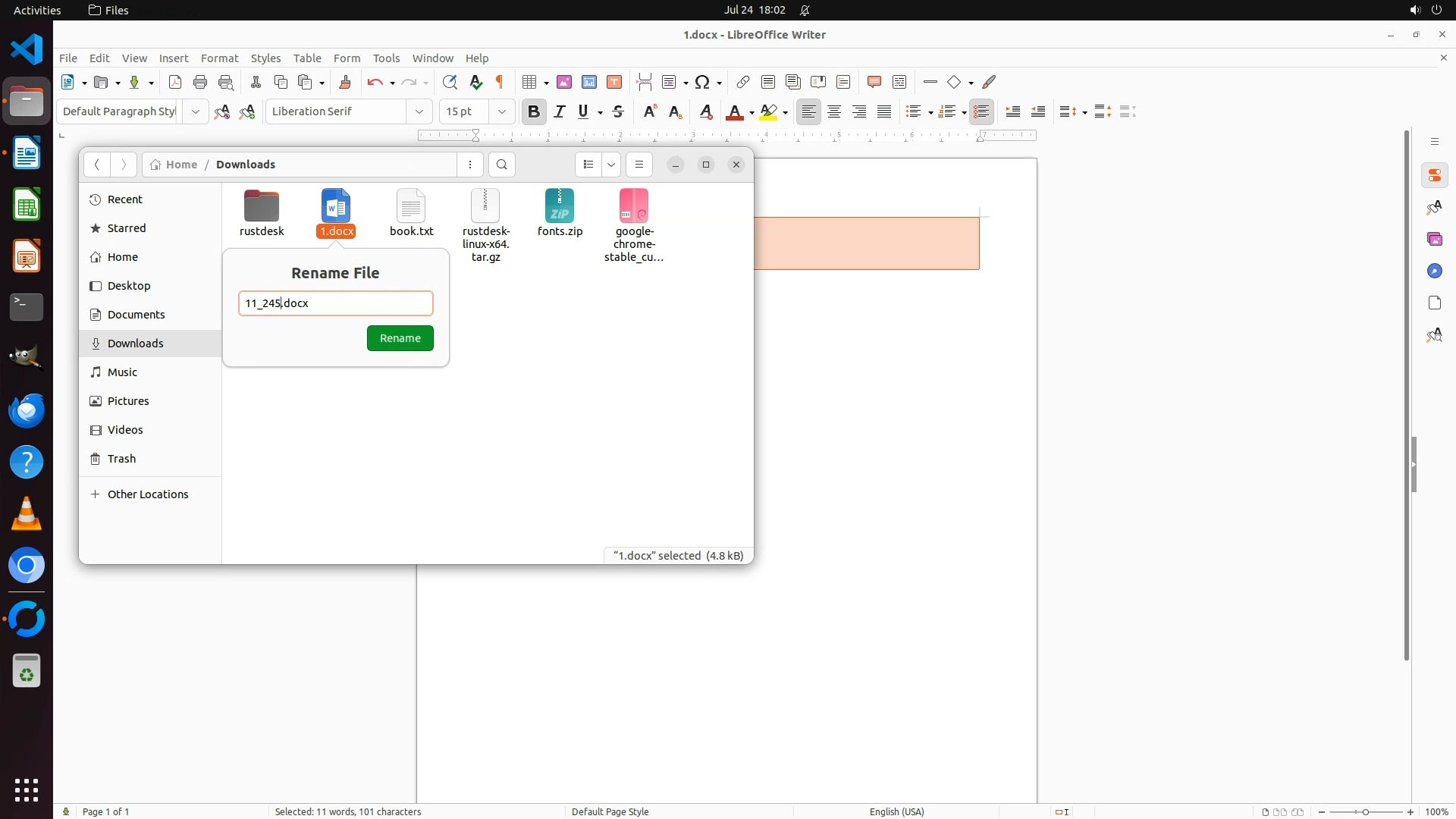1456x819 pixels.
Task: Click the Insert Hyperlink icon
Action: (x=743, y=82)
